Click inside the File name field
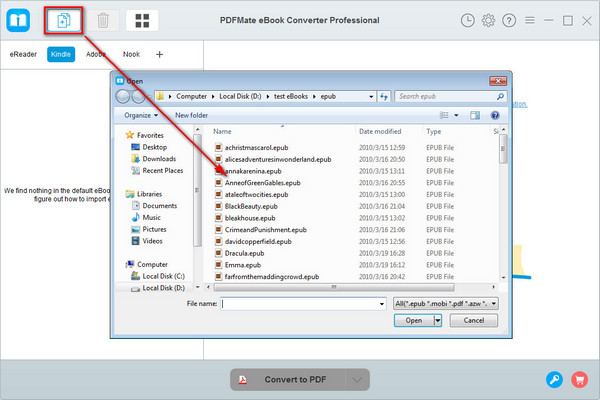 coord(299,304)
